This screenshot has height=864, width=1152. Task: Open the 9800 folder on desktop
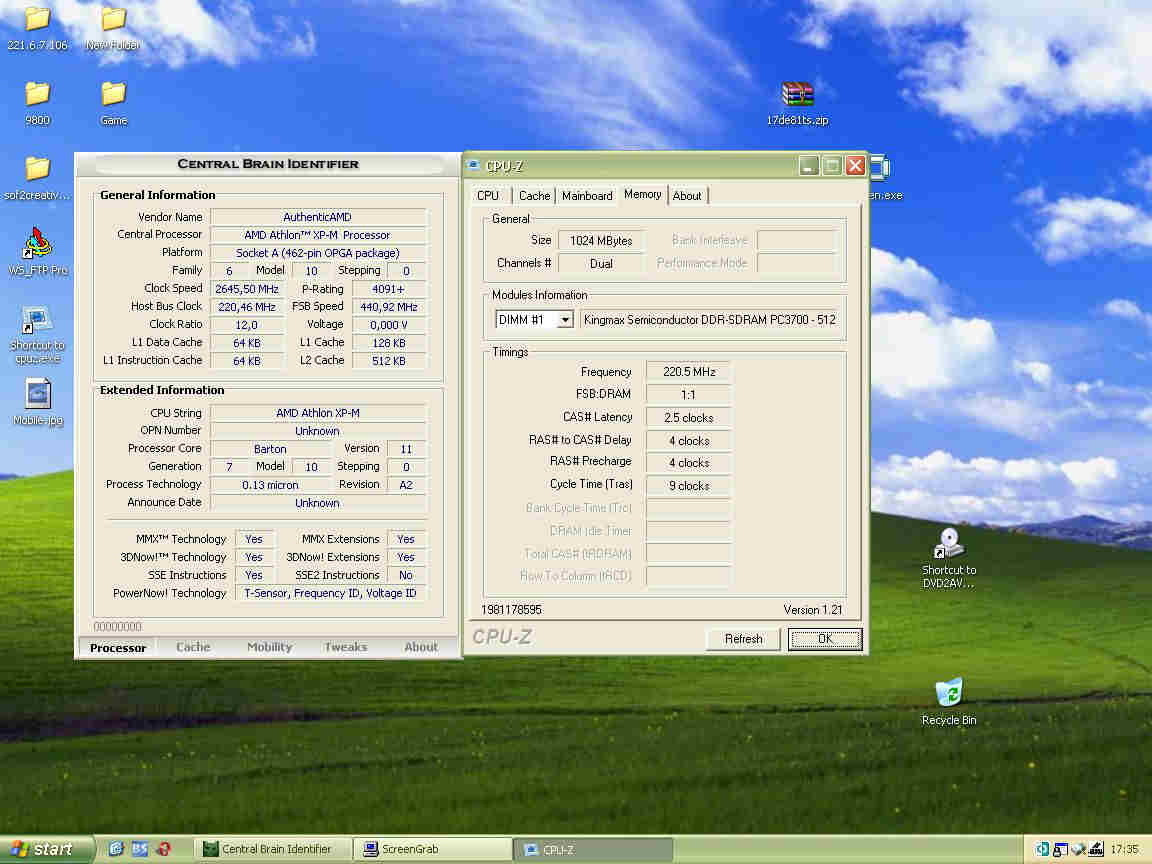(37, 95)
